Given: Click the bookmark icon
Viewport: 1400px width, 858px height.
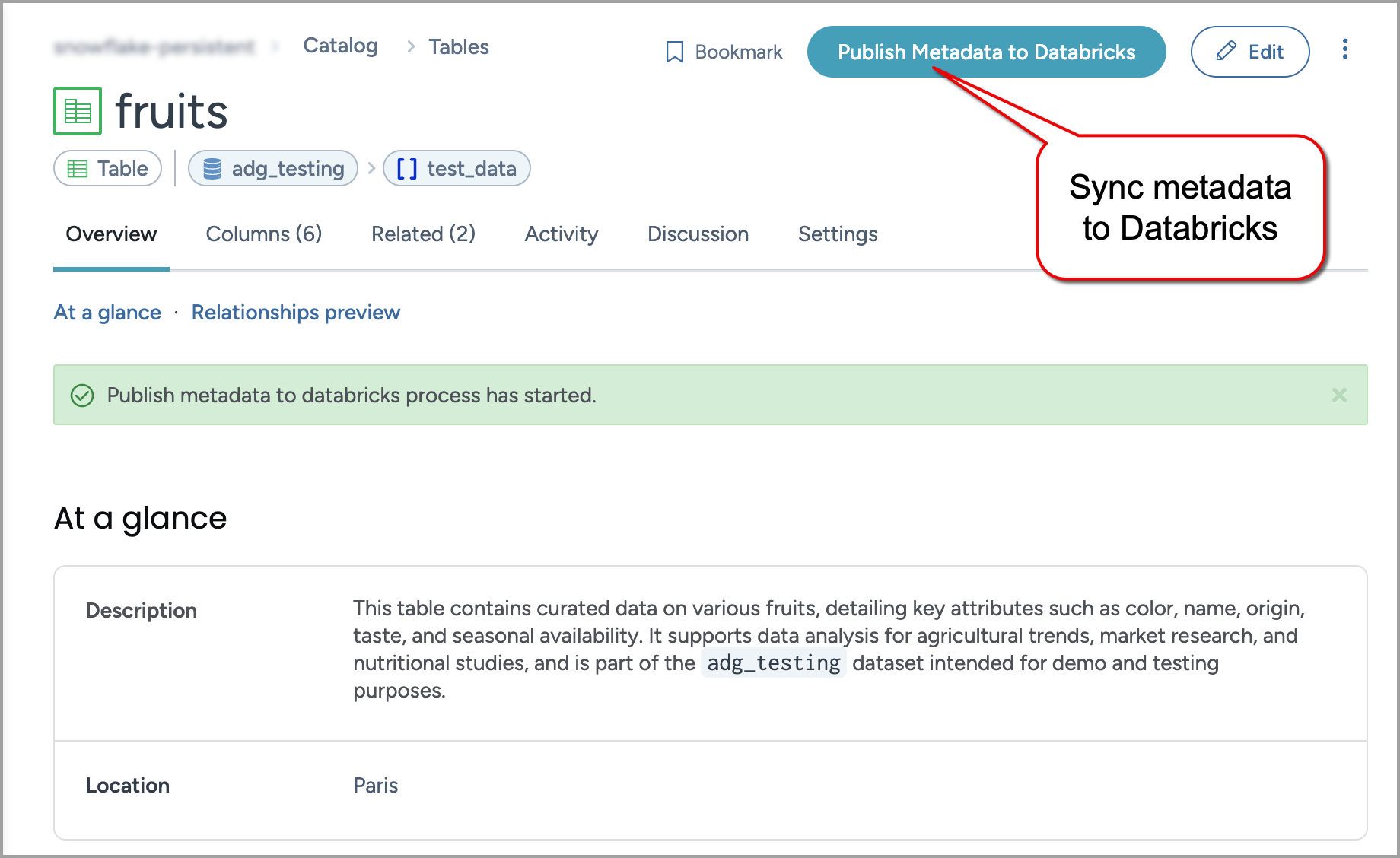Looking at the screenshot, I should pyautogui.click(x=674, y=52).
